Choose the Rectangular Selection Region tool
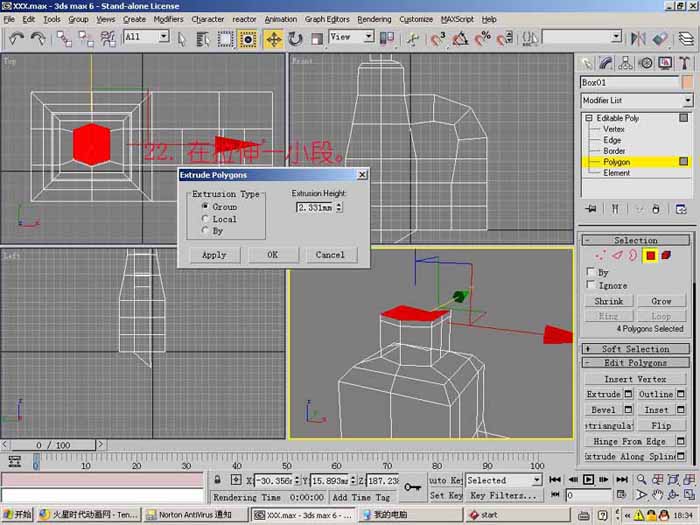 point(225,39)
